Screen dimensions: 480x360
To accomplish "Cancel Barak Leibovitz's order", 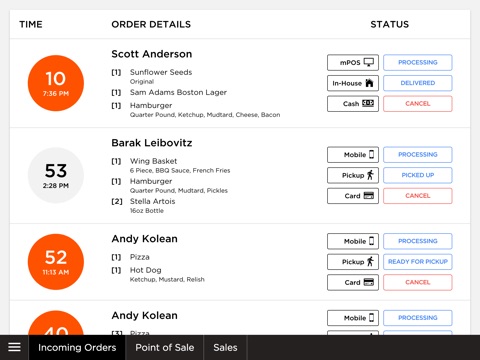I will tap(418, 196).
